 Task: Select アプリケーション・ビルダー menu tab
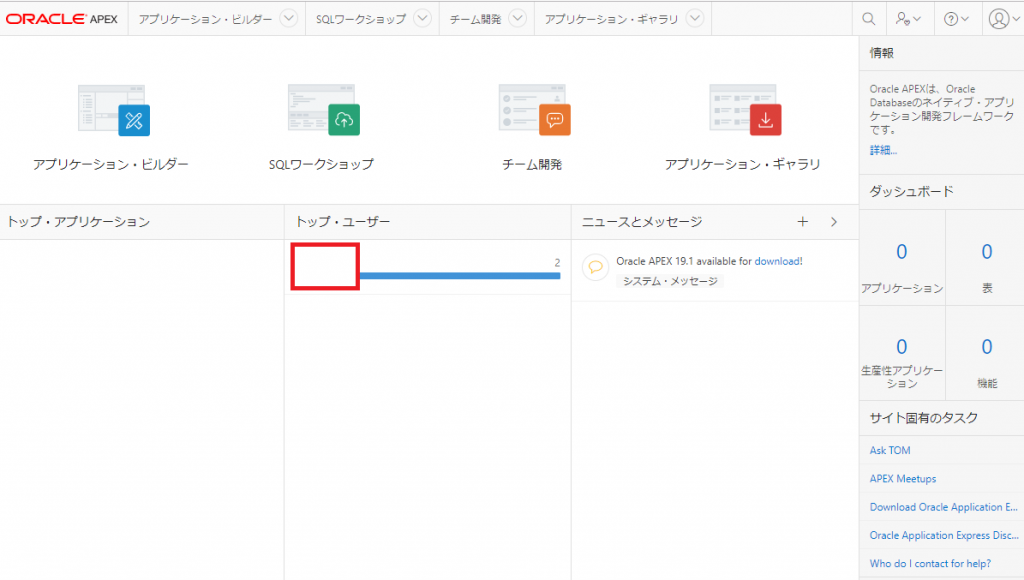pos(205,19)
